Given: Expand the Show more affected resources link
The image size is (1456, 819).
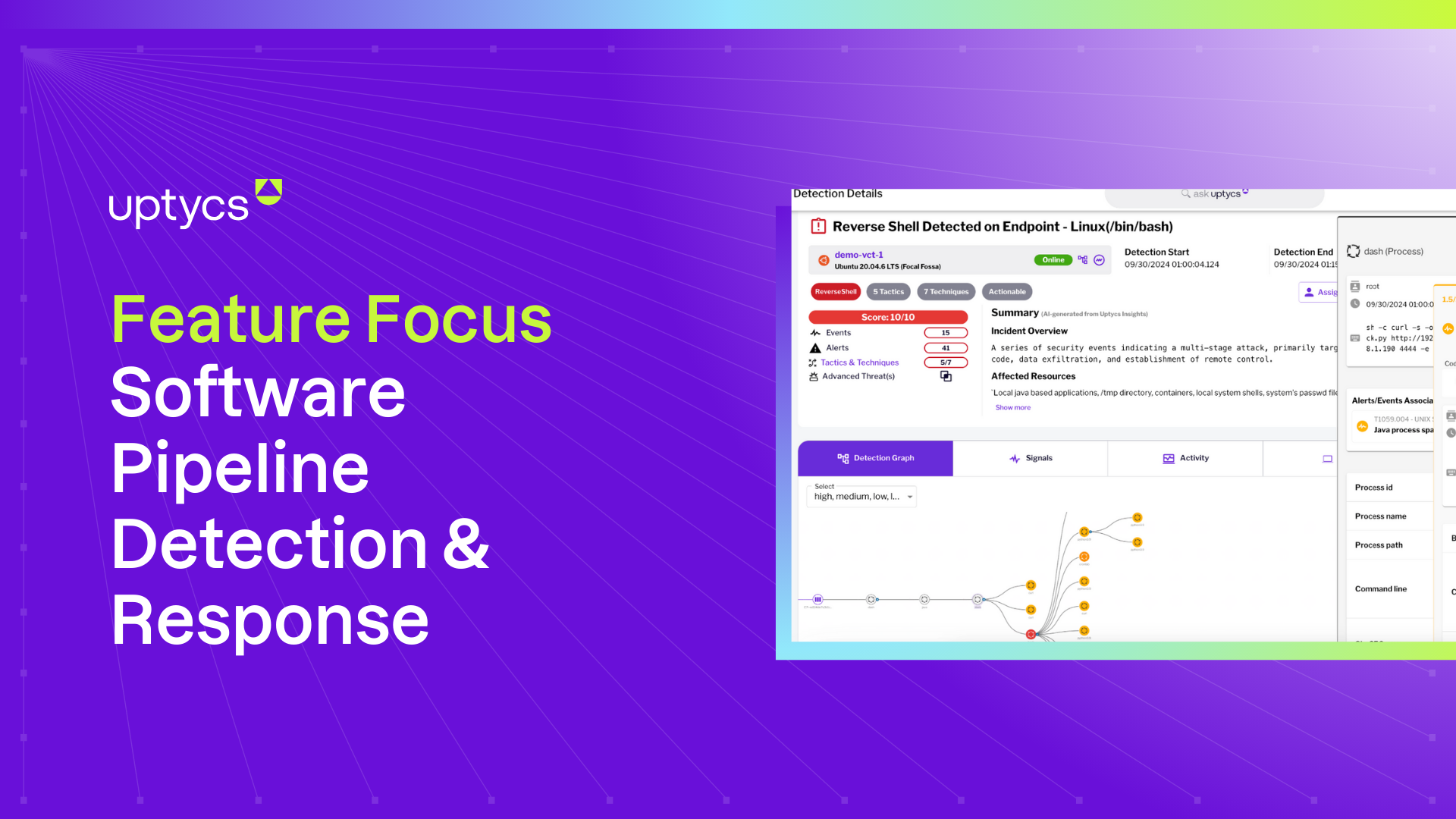Looking at the screenshot, I should [x=1012, y=407].
